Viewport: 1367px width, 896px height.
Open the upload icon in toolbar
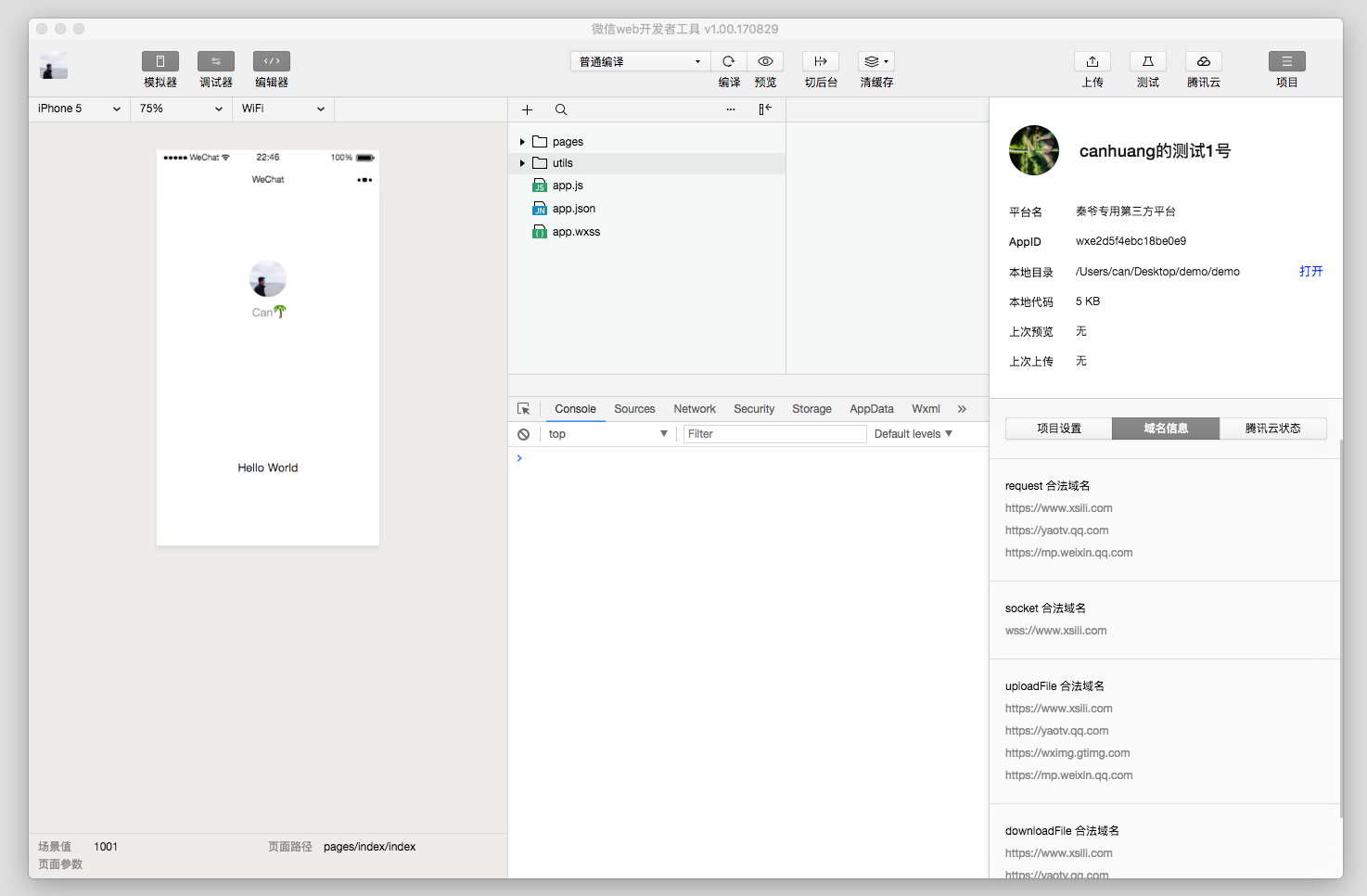pos(1092,61)
